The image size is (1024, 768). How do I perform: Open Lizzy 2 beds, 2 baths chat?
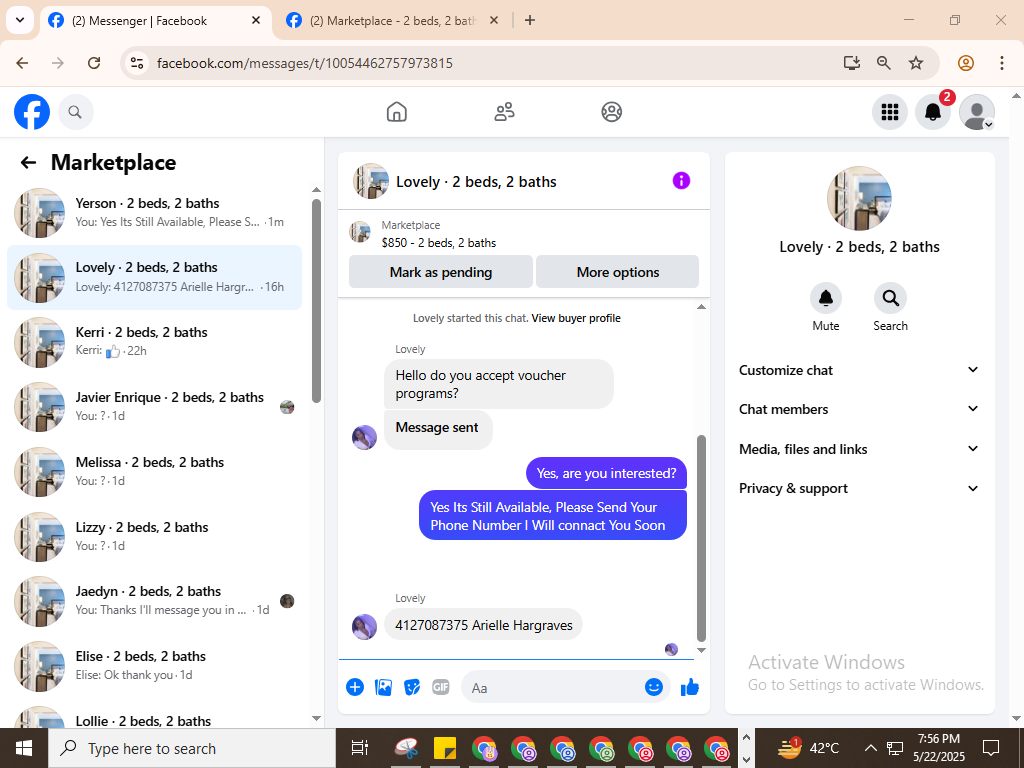click(155, 536)
